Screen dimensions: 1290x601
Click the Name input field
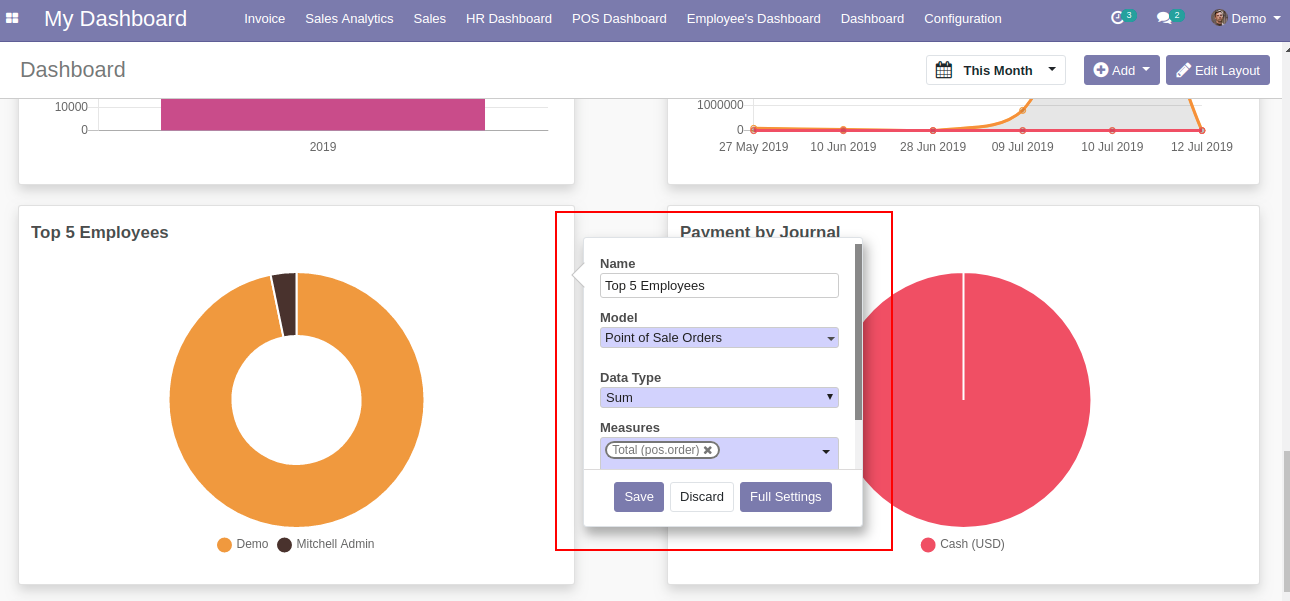click(719, 286)
